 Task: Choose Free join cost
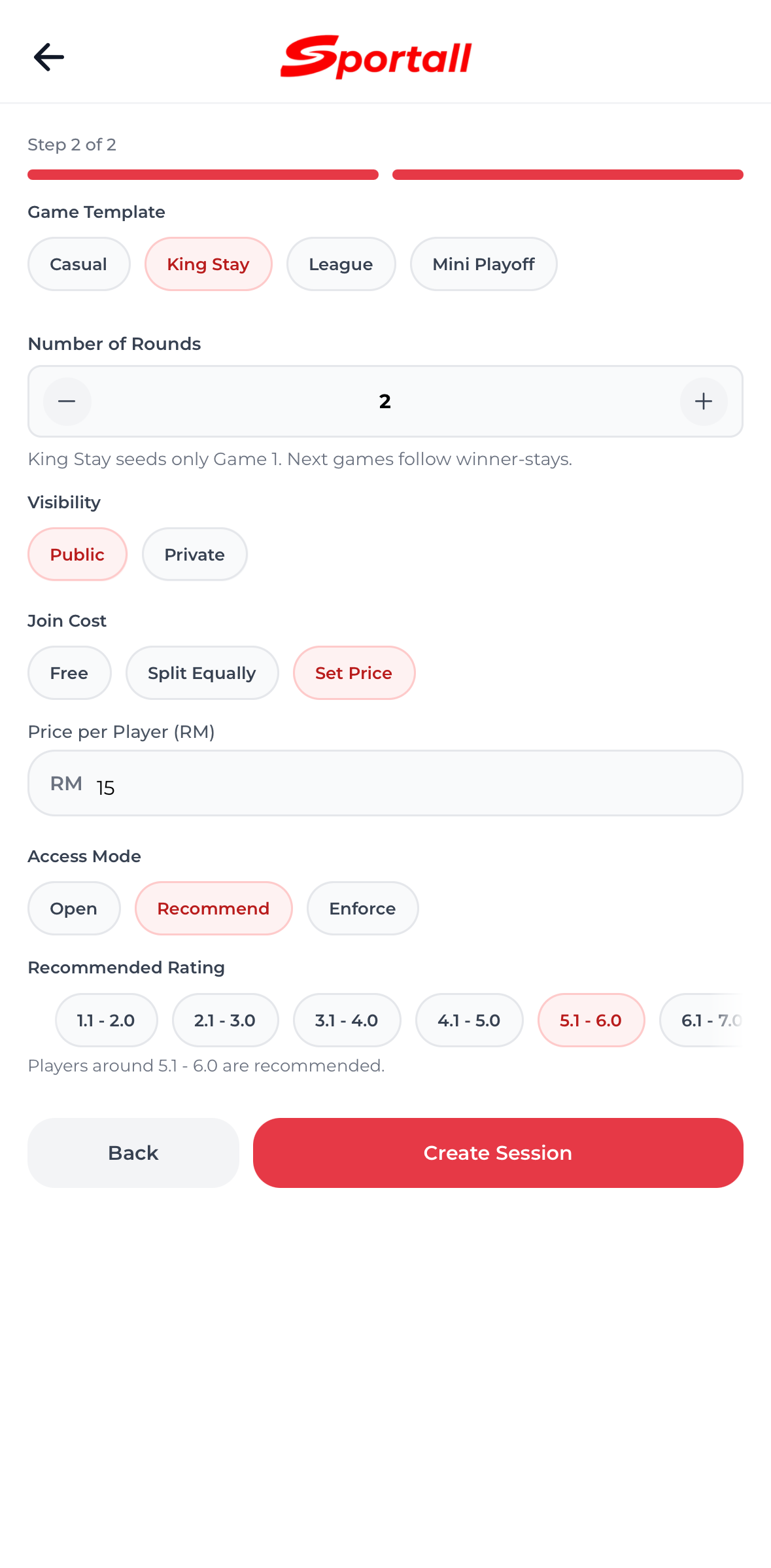[69, 672]
